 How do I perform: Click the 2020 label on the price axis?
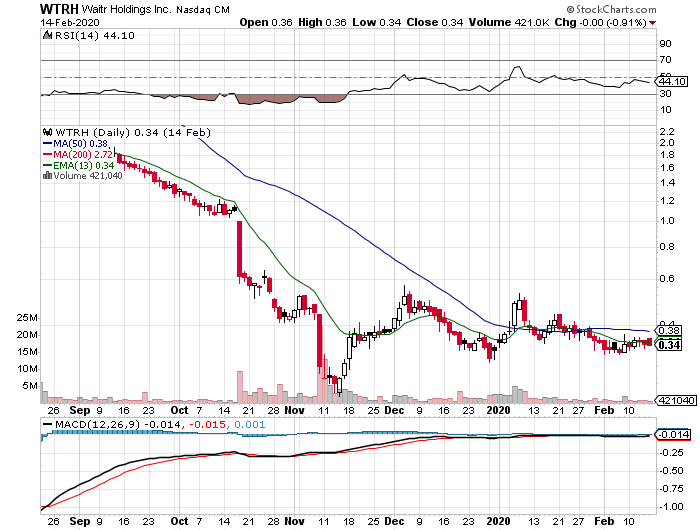click(x=497, y=409)
